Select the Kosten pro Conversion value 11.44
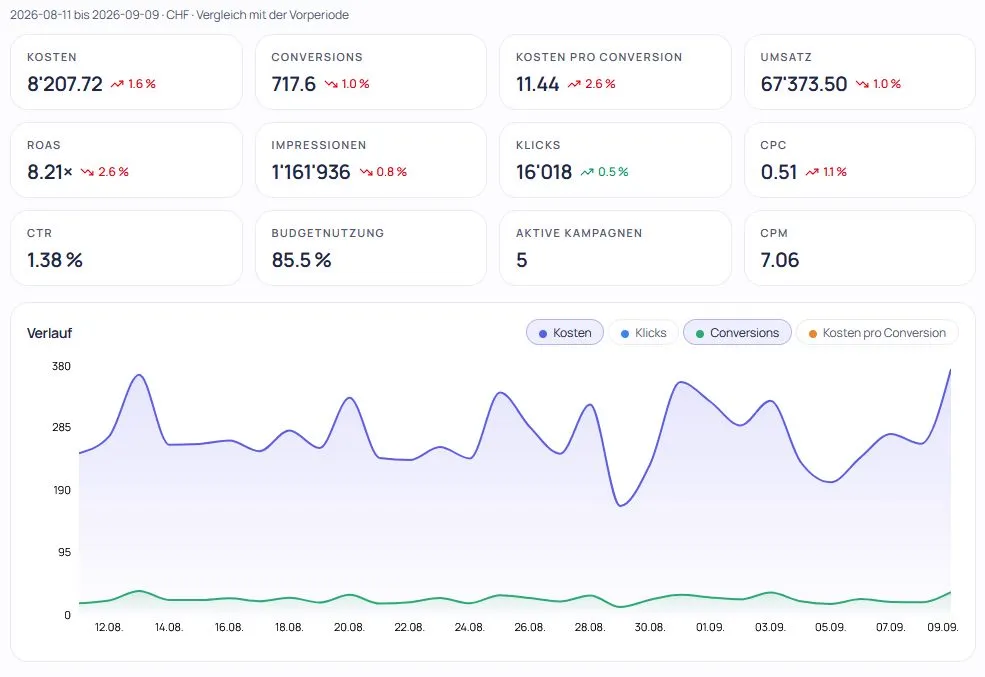This screenshot has height=677, width=985. tap(537, 84)
